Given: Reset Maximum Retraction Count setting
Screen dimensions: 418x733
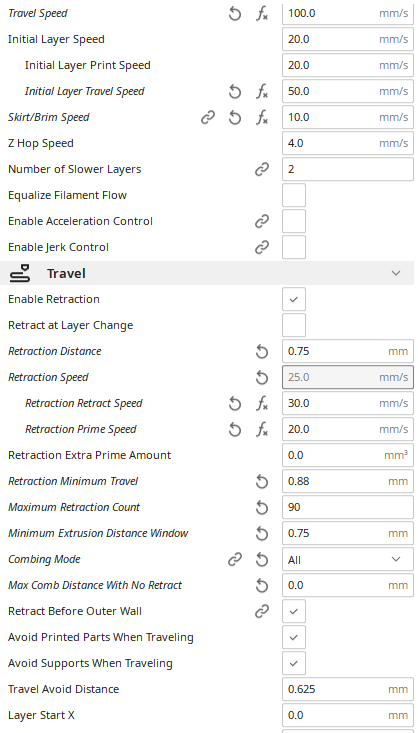Looking at the screenshot, I should click(x=262, y=508).
